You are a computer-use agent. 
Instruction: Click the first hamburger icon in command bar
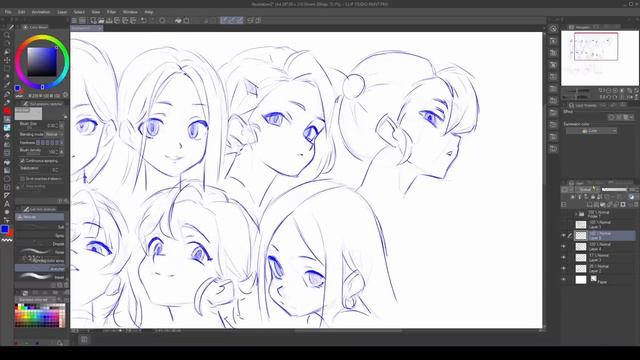[x=74, y=20]
